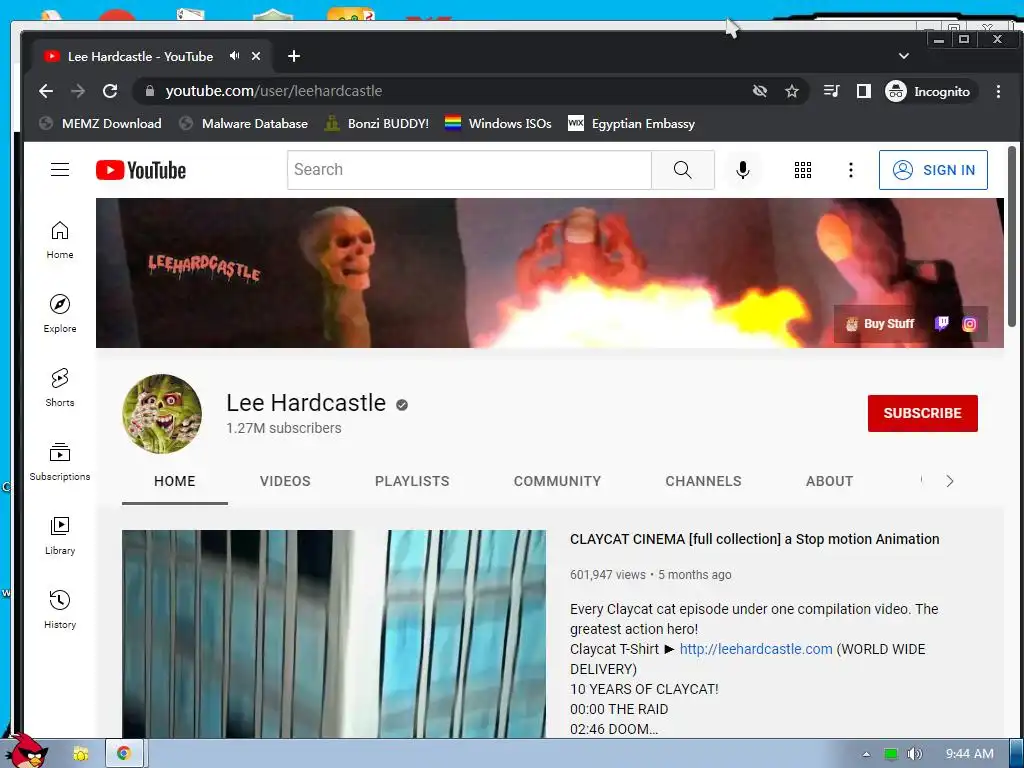The image size is (1024, 768).
Task: Open Bonzi BUDDY! bookmark
Action: pyautogui.click(x=377, y=123)
